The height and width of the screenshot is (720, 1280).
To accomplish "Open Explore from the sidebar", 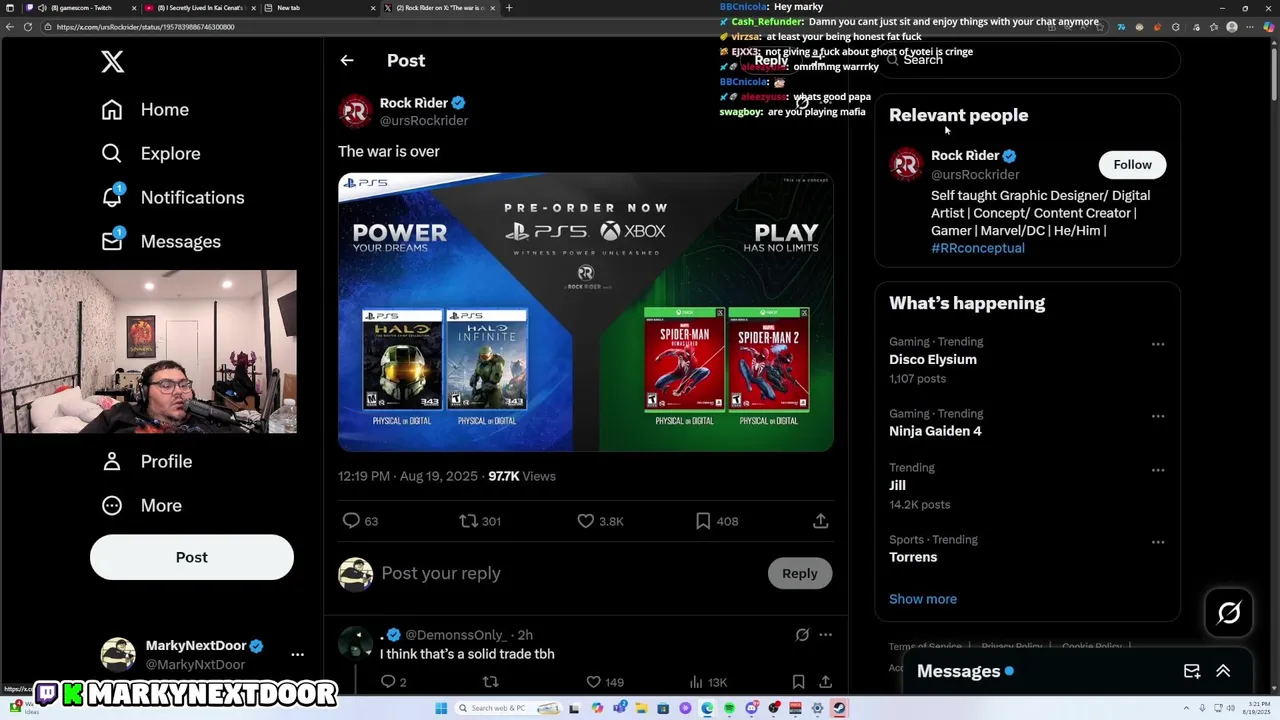I will [151, 154].
